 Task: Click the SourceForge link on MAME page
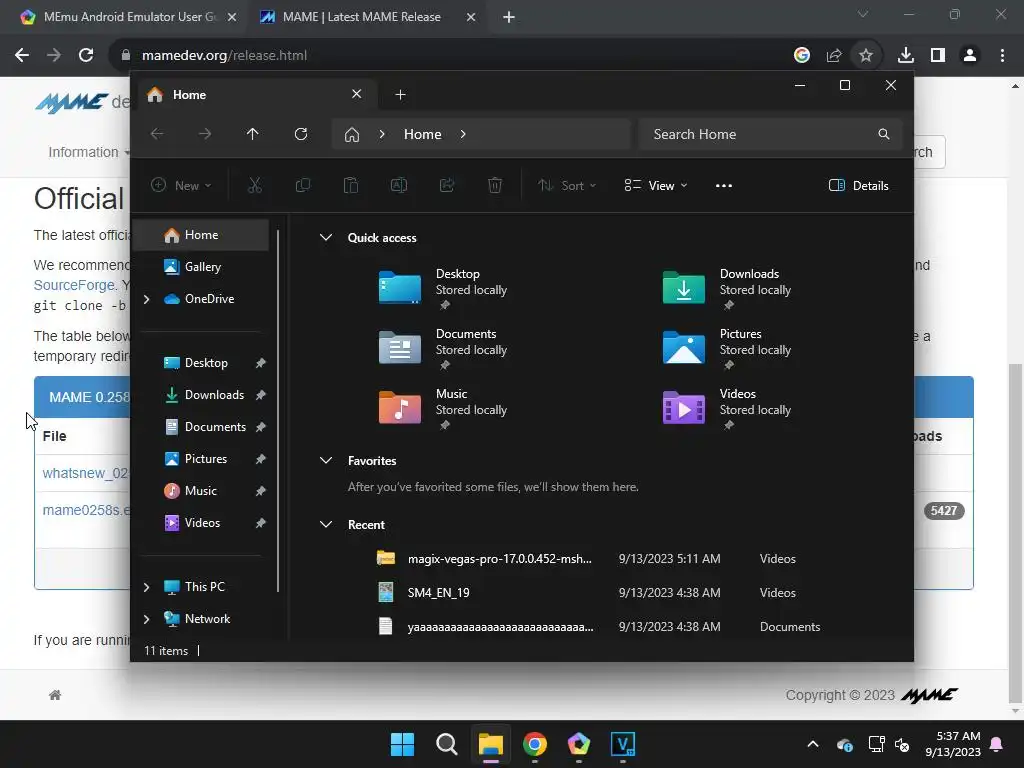(74, 285)
